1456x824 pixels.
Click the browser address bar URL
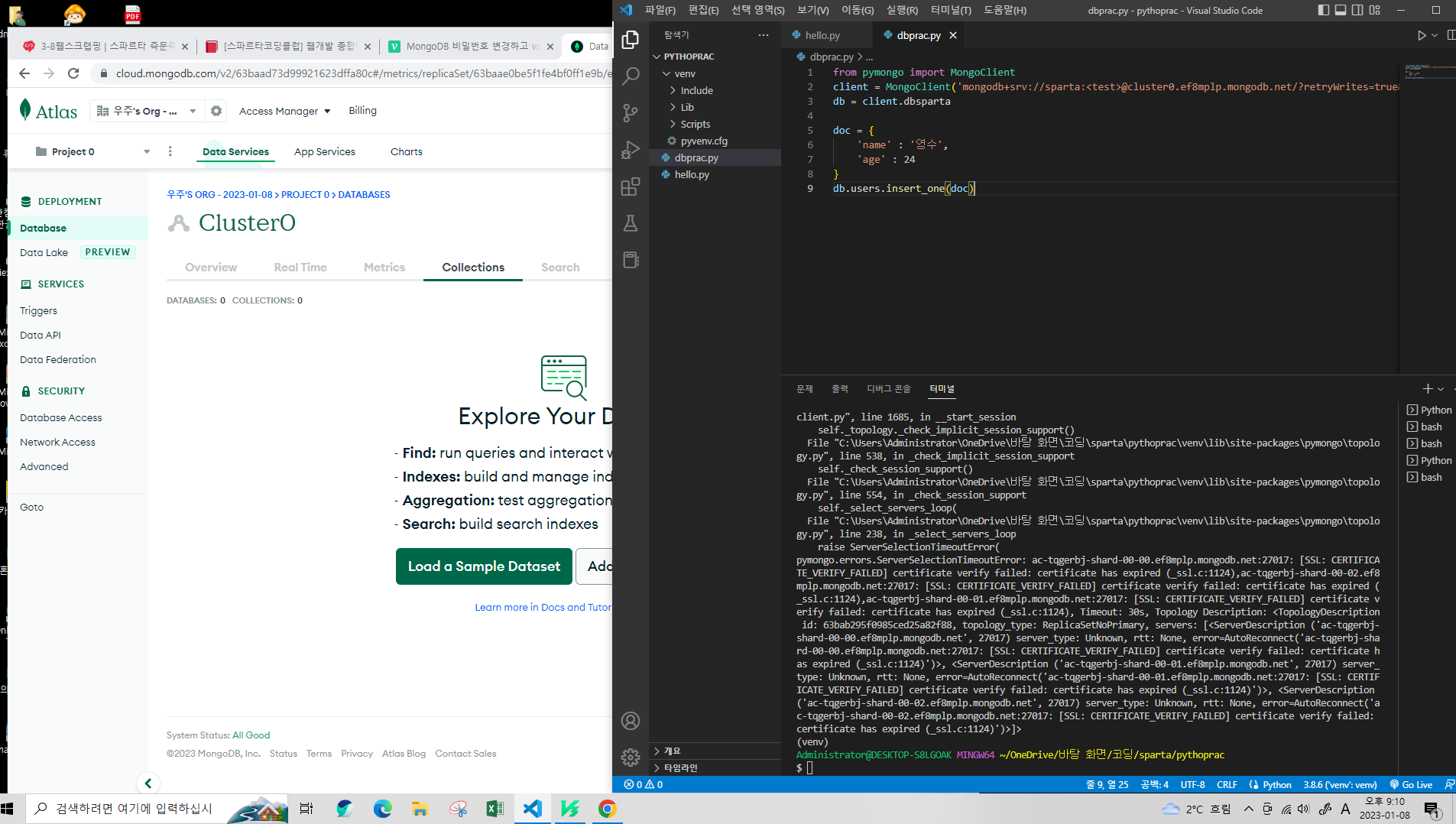tap(363, 73)
